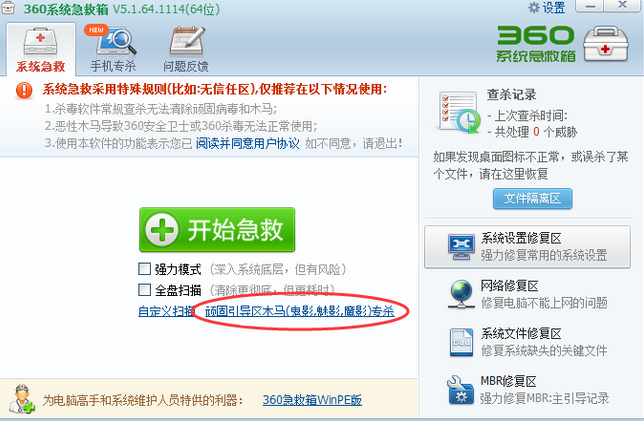Select the 系统文件修复区 DLL icon
The width and height of the screenshot is (644, 421).
pyautogui.click(x=461, y=342)
